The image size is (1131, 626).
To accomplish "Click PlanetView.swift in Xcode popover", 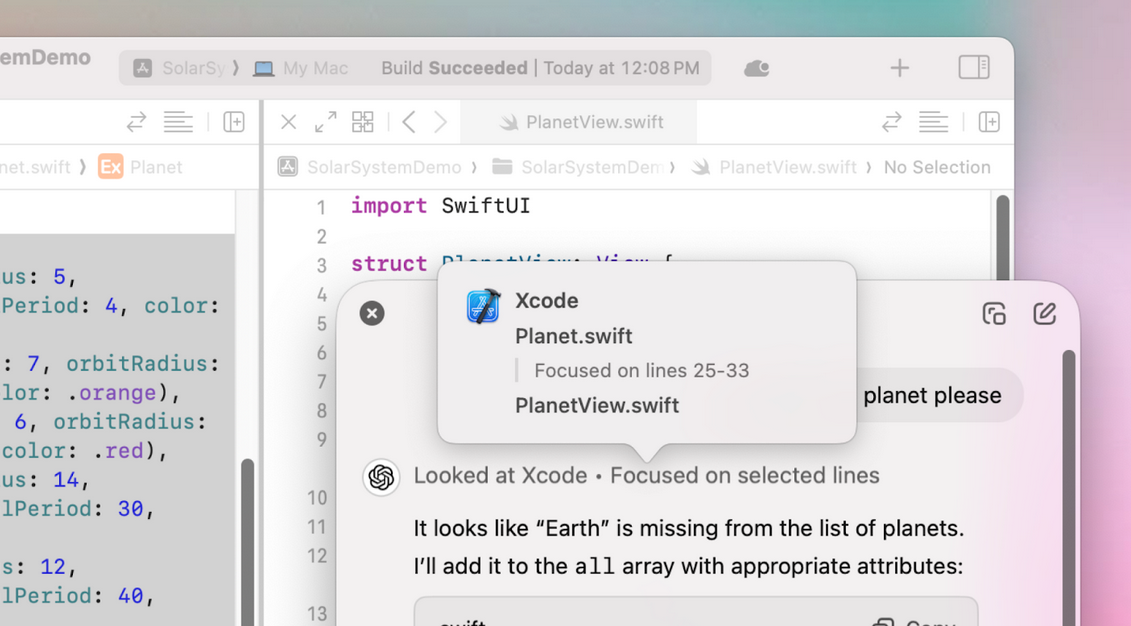I will tap(597, 405).
